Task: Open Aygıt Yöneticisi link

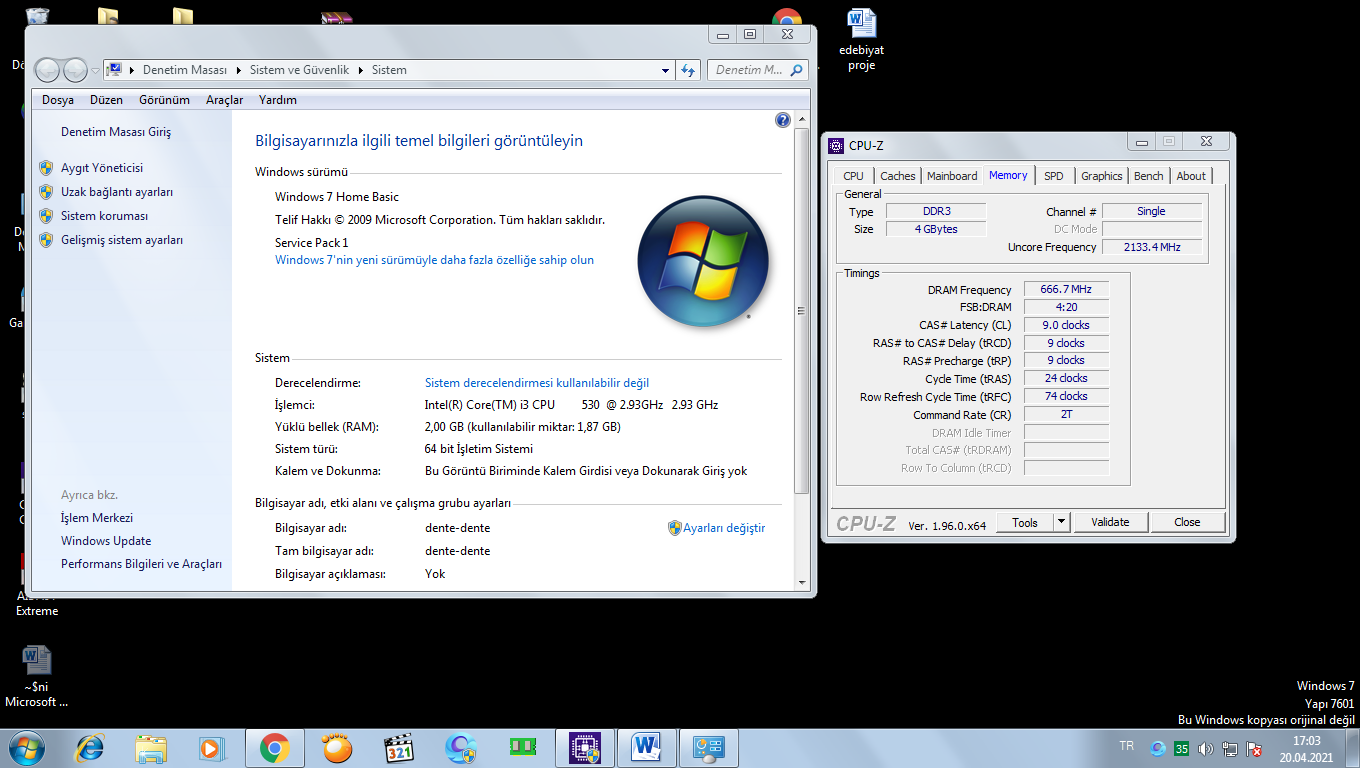Action: [x=102, y=168]
